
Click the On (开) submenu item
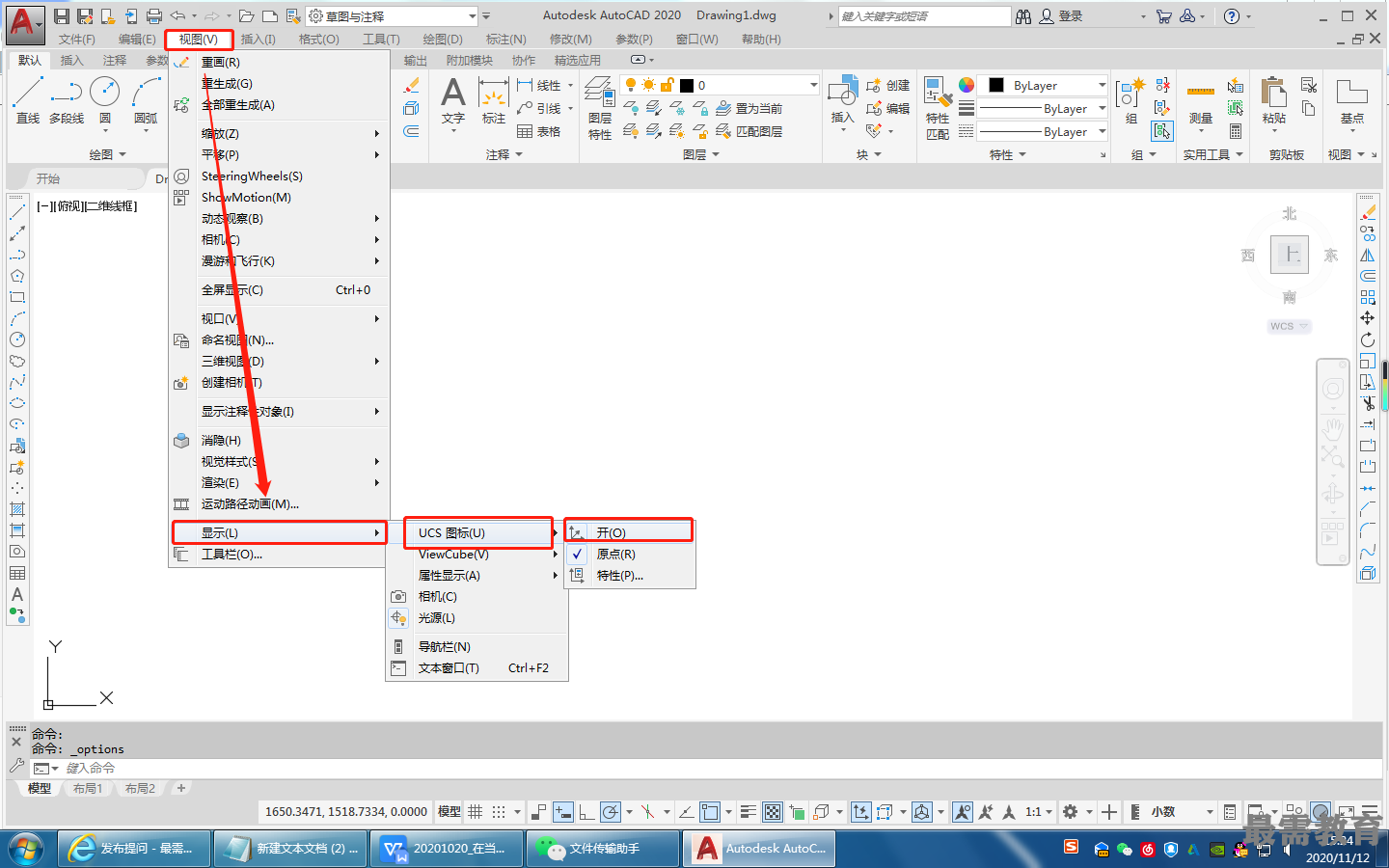click(629, 532)
